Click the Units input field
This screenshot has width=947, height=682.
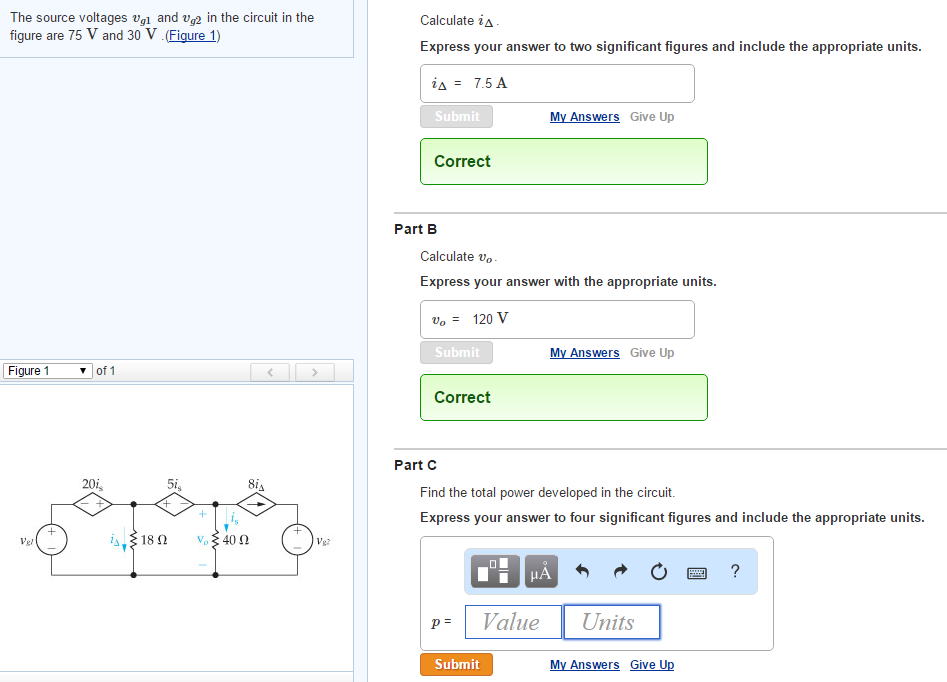pos(611,621)
